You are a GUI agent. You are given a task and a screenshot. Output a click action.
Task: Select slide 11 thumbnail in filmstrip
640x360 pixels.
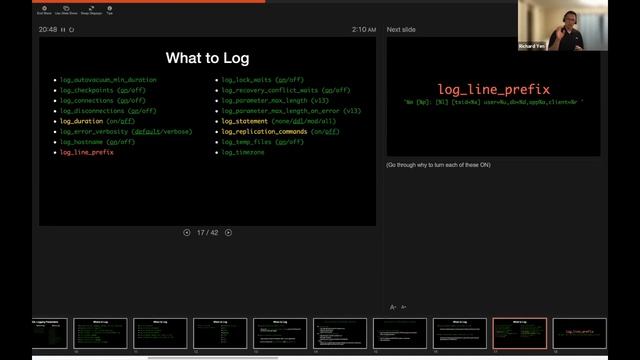160,333
